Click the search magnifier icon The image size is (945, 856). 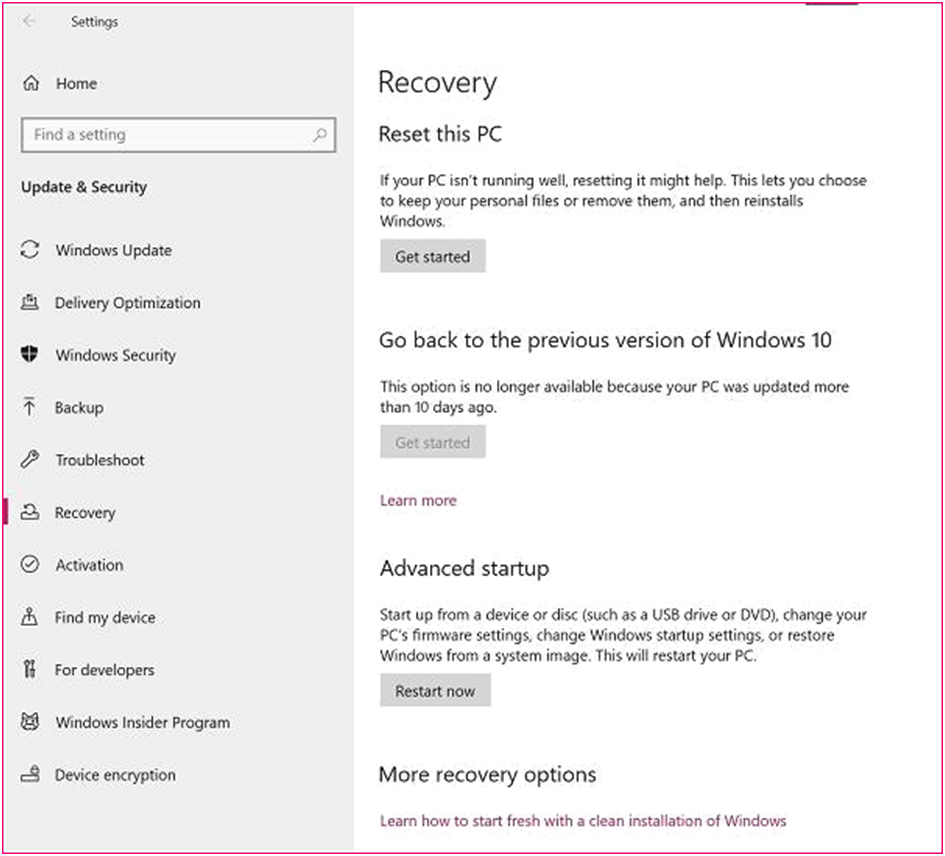pos(320,134)
